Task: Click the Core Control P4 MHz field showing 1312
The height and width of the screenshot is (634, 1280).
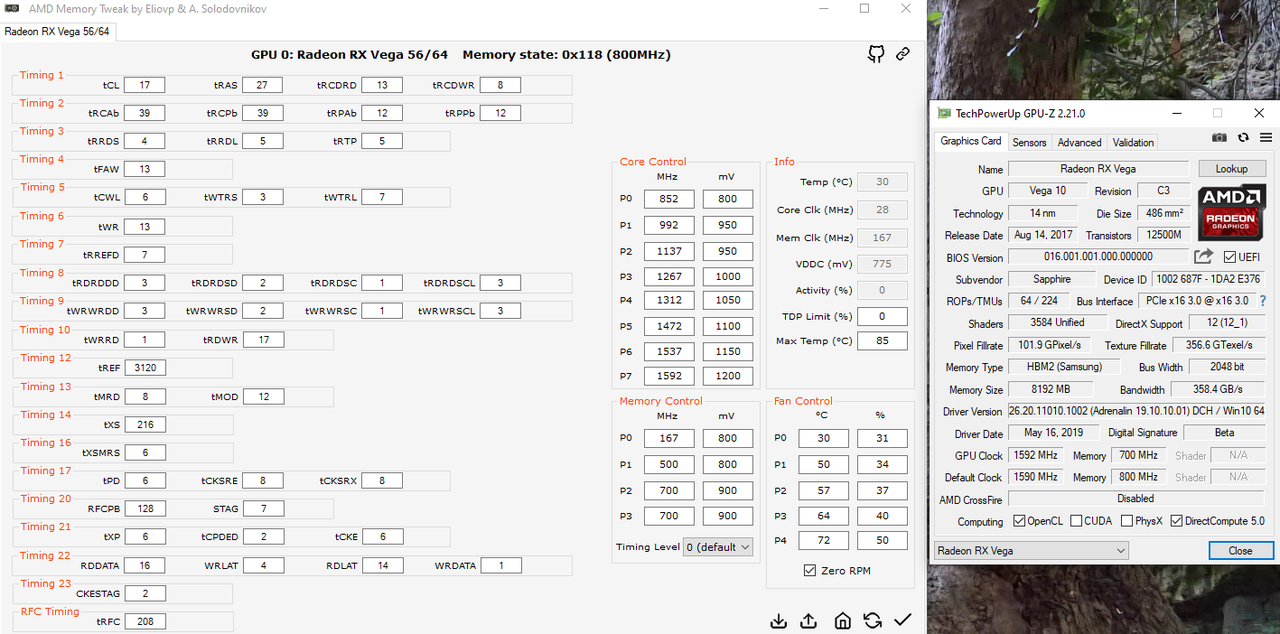Action: pyautogui.click(x=669, y=300)
